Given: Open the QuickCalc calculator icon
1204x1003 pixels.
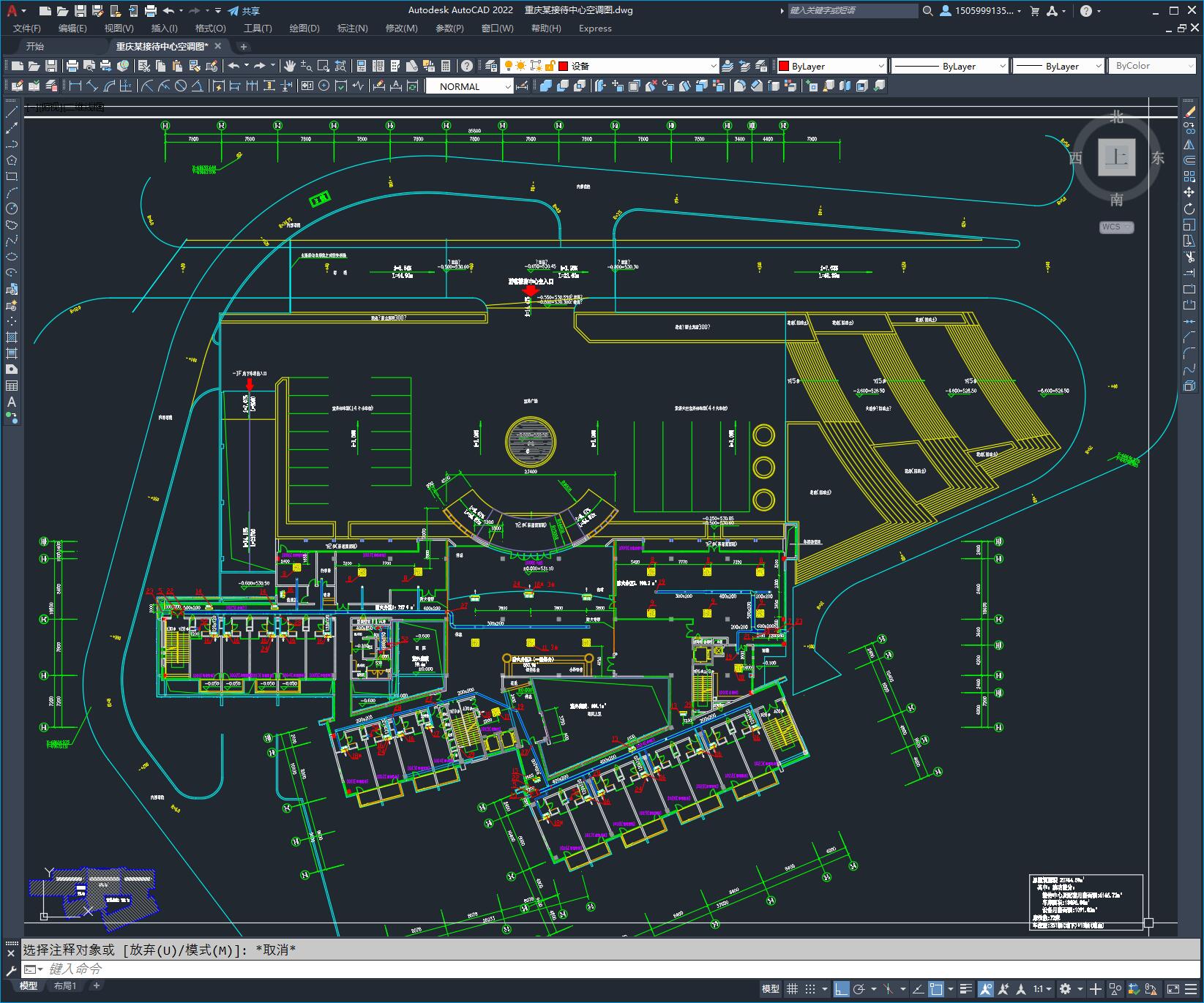Looking at the screenshot, I should pyautogui.click(x=446, y=66).
